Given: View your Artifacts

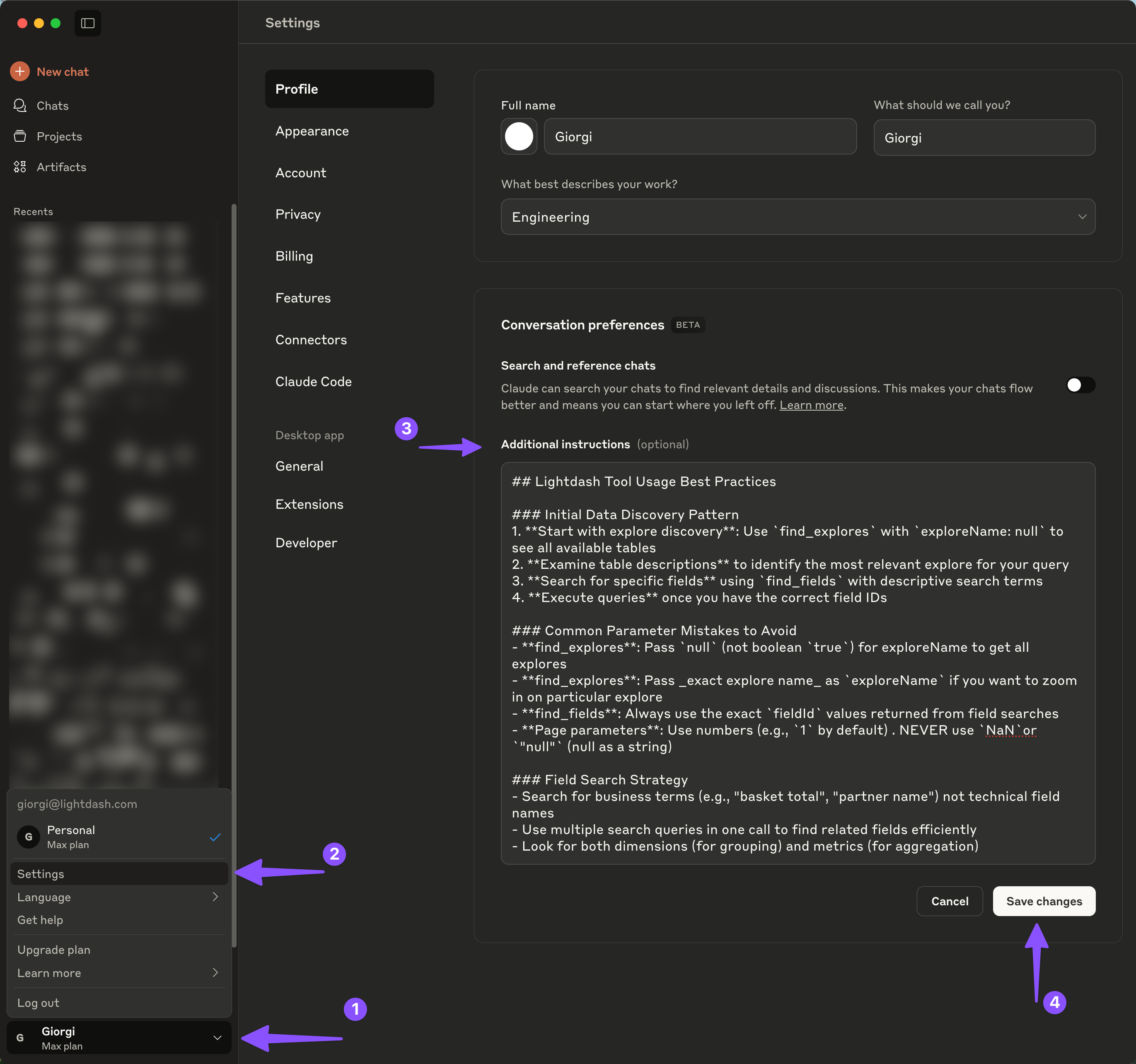Looking at the screenshot, I should 62,167.
